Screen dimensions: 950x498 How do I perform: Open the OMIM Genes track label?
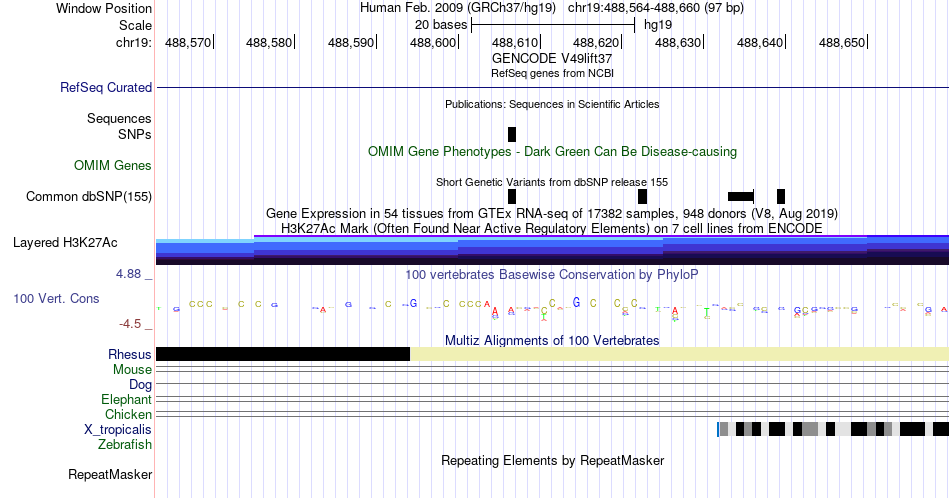(x=113, y=165)
